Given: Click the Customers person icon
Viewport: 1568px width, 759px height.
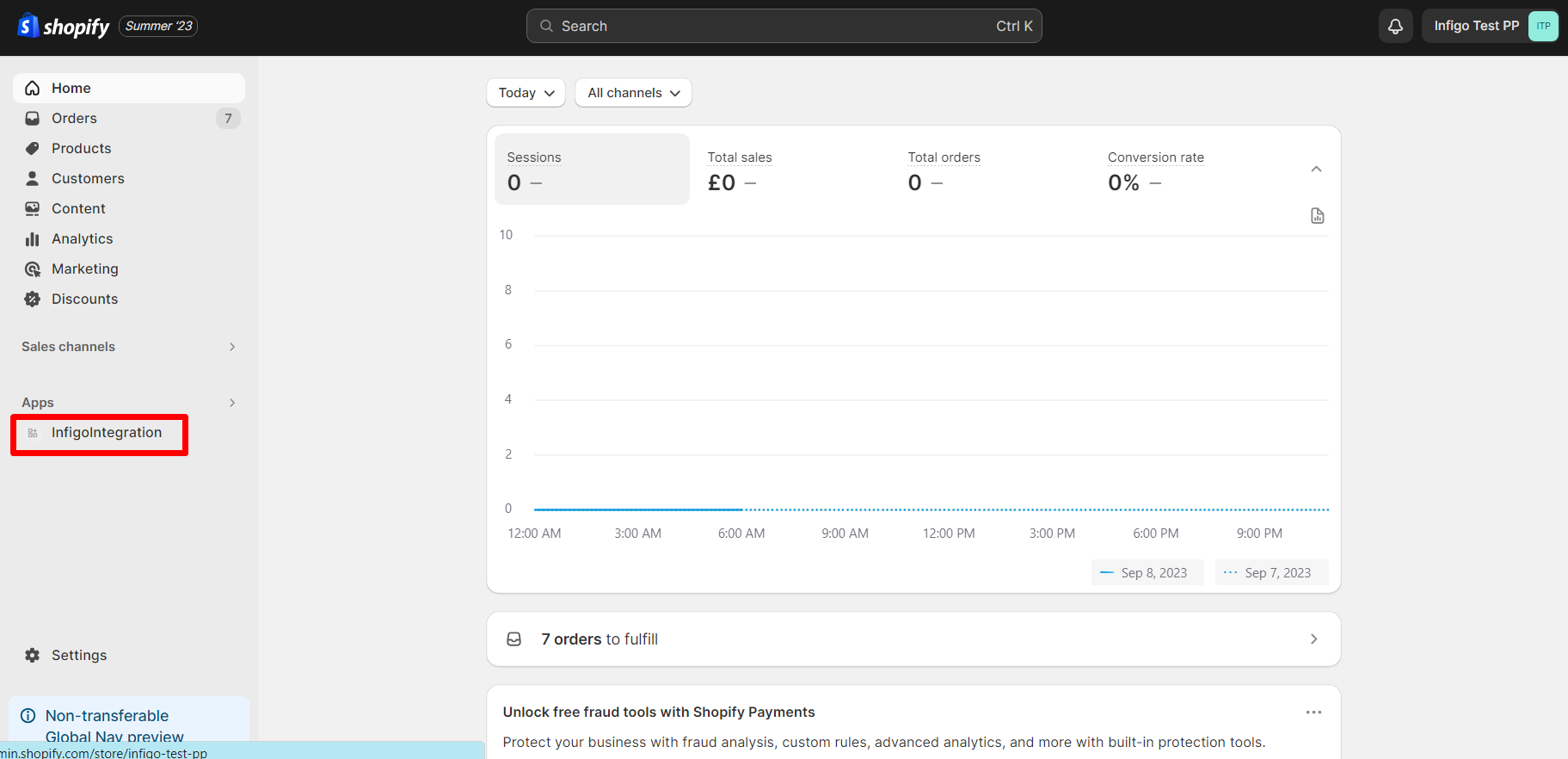Looking at the screenshot, I should [x=33, y=178].
